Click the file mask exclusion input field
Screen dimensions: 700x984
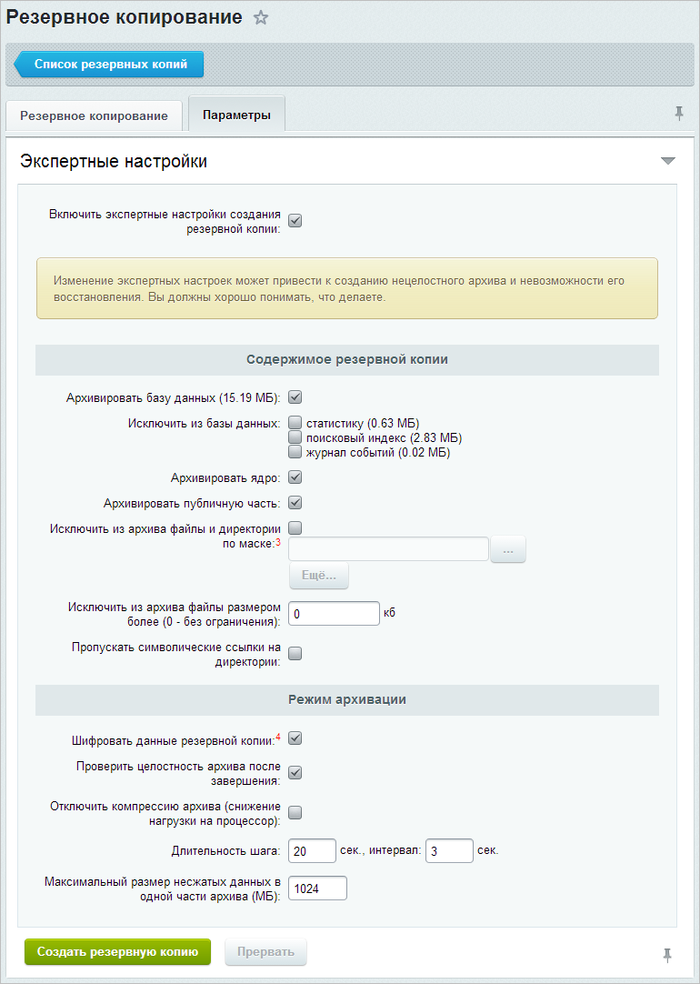pos(389,549)
